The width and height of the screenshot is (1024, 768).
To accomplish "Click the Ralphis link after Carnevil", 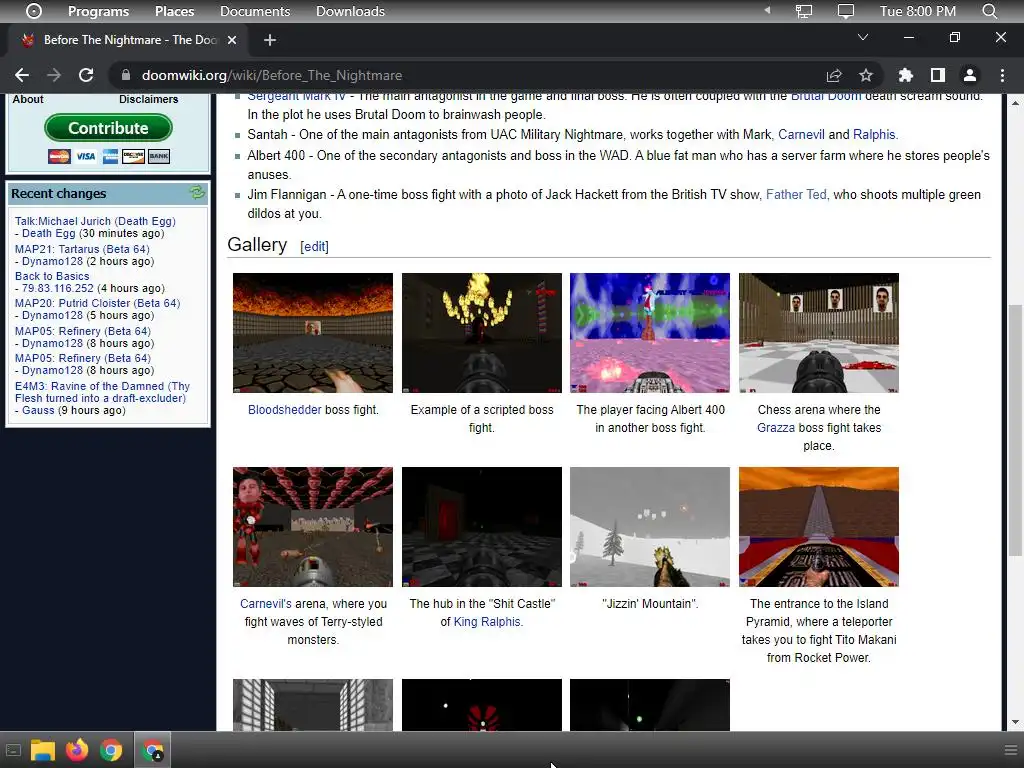I will tap(874, 135).
